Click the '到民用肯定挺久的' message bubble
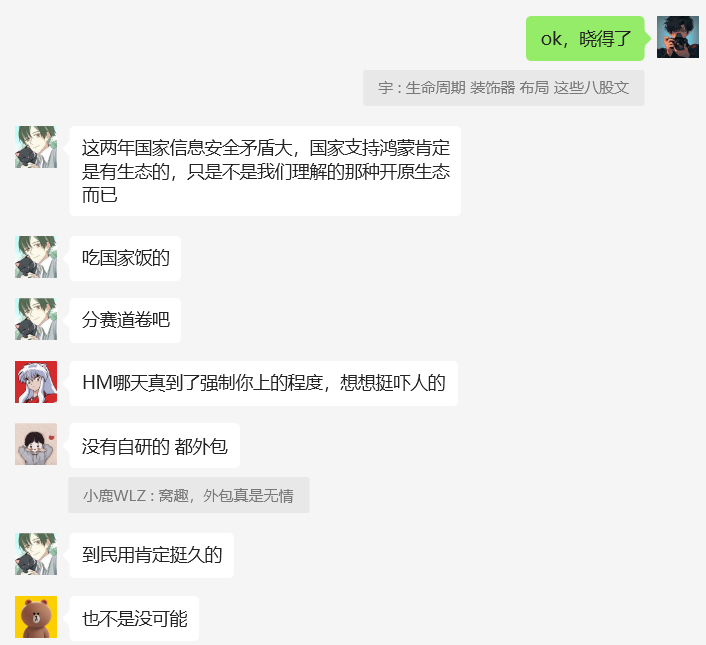This screenshot has width=706, height=645. pos(152,555)
